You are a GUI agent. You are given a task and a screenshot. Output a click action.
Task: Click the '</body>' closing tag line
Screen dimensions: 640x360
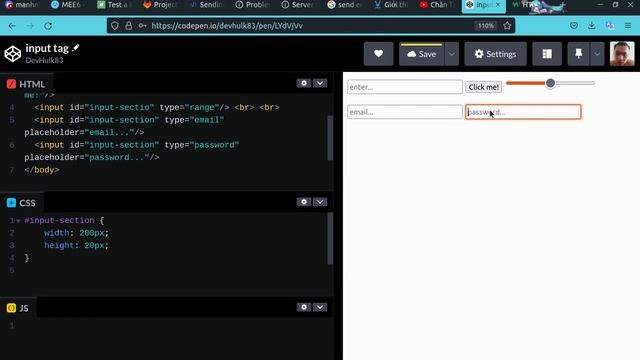tap(42, 170)
